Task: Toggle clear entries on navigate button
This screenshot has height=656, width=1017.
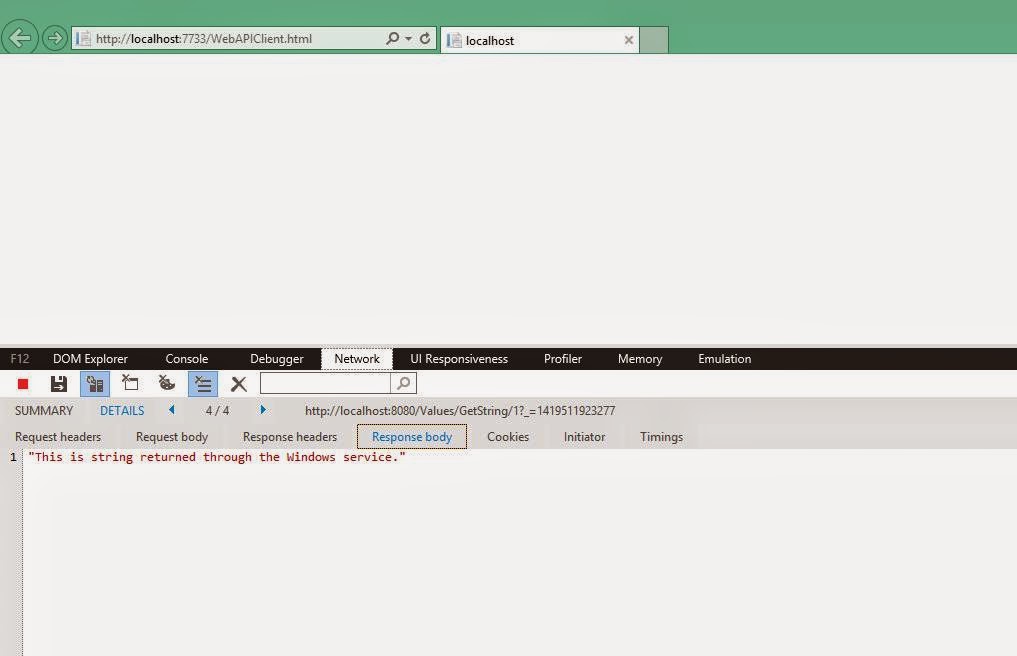Action: [x=203, y=384]
